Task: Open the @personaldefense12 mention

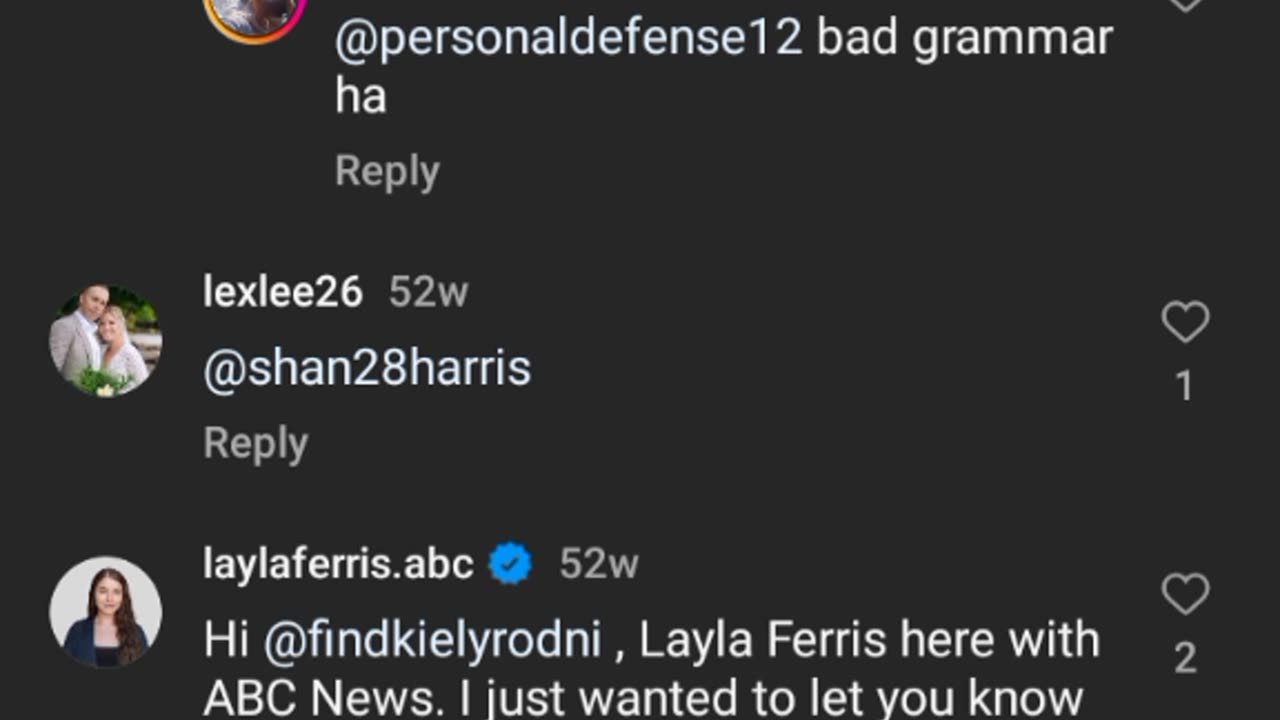Action: [x=568, y=38]
